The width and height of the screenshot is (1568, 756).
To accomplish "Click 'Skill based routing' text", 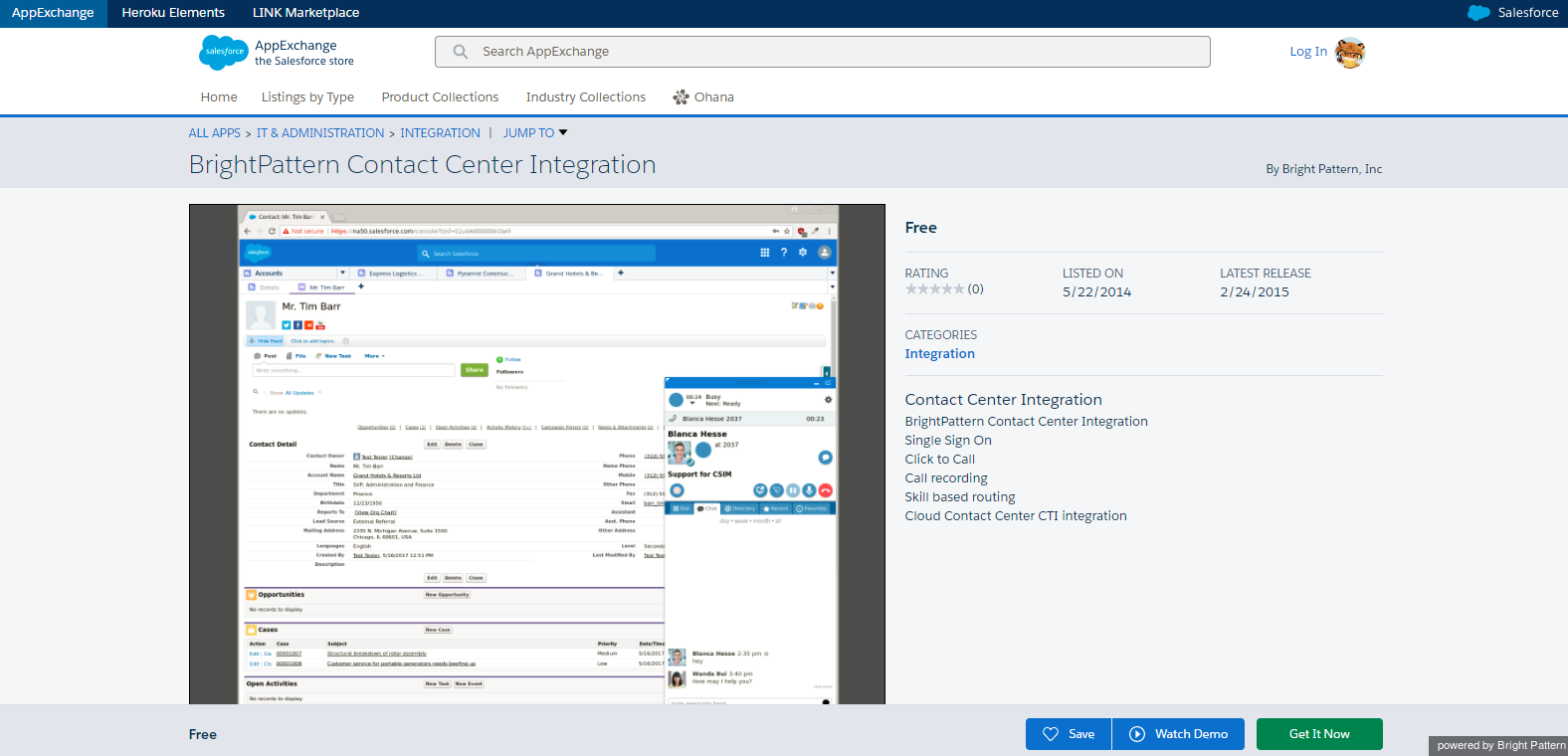I will tap(960, 497).
